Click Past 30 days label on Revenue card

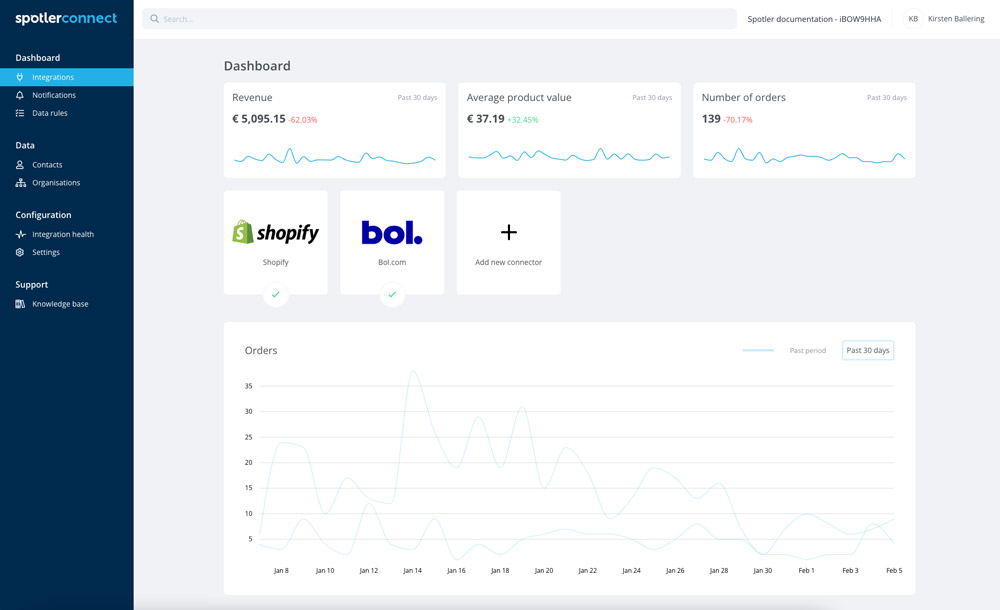pyautogui.click(x=417, y=98)
